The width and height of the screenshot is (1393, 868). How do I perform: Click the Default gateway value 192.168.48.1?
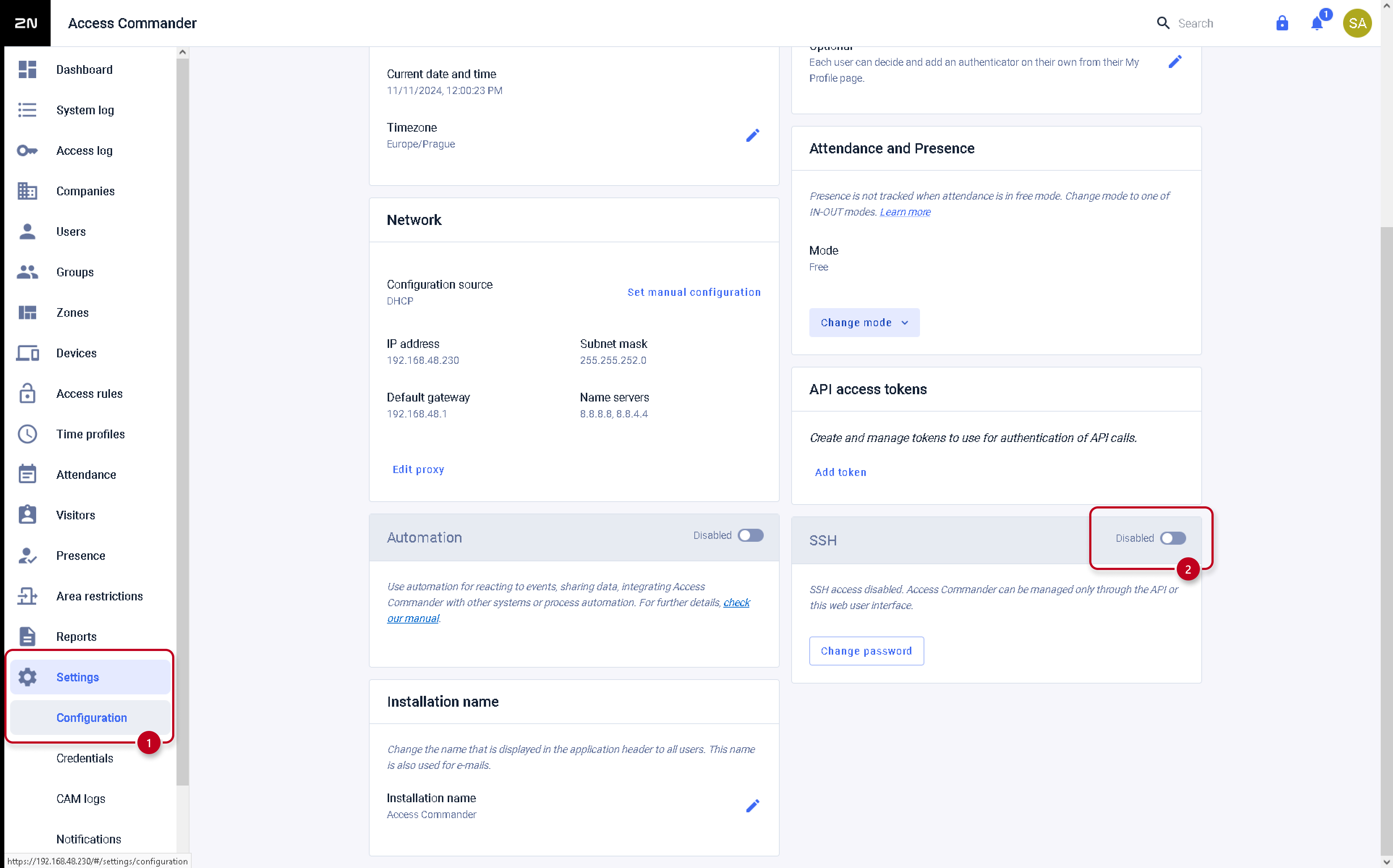point(417,414)
